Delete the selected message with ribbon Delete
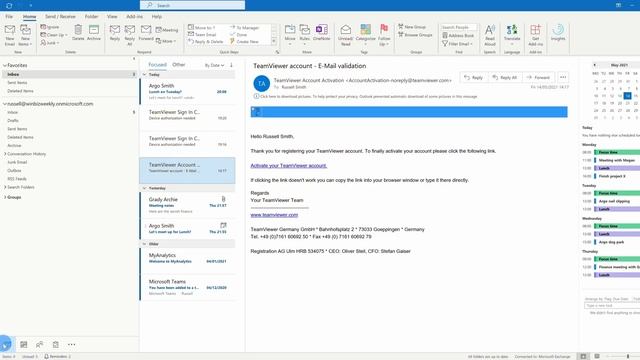This screenshot has width=640, height=360. (78, 33)
